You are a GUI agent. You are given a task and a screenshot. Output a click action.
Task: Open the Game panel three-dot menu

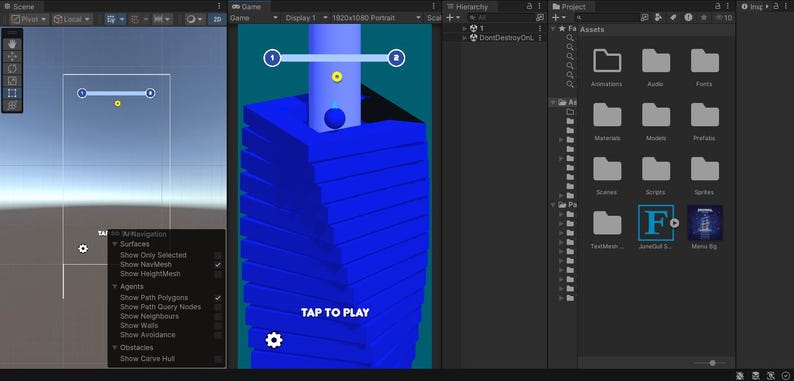coord(433,6)
